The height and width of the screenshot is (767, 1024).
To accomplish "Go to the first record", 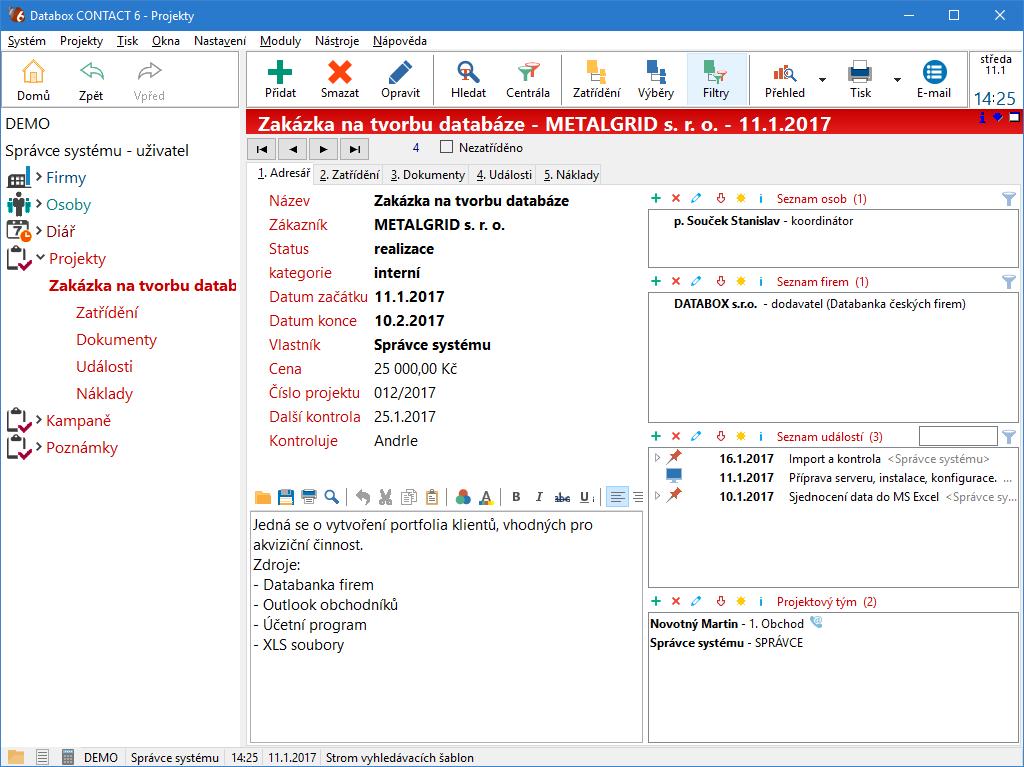I will tap(262, 149).
